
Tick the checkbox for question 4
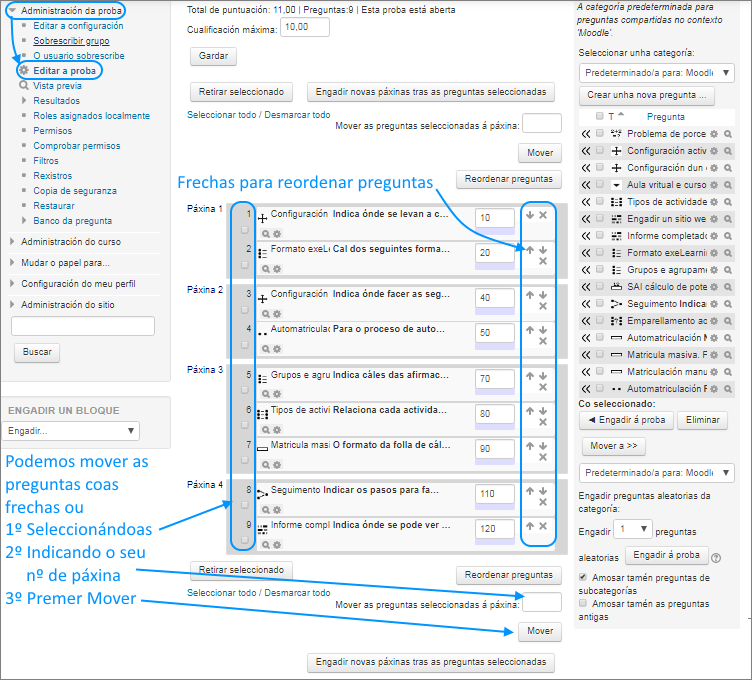coord(245,345)
